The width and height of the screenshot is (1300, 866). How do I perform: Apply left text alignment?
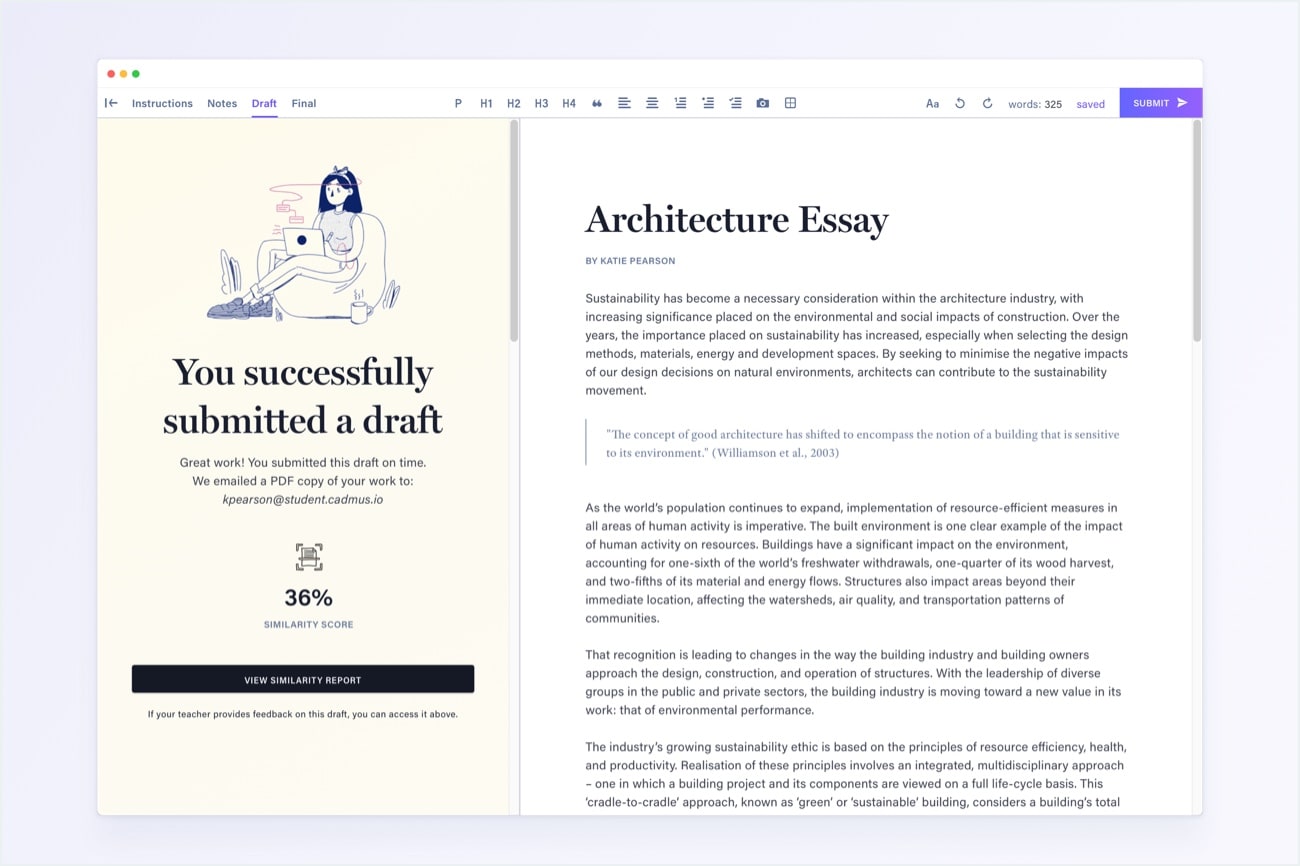[x=624, y=102]
